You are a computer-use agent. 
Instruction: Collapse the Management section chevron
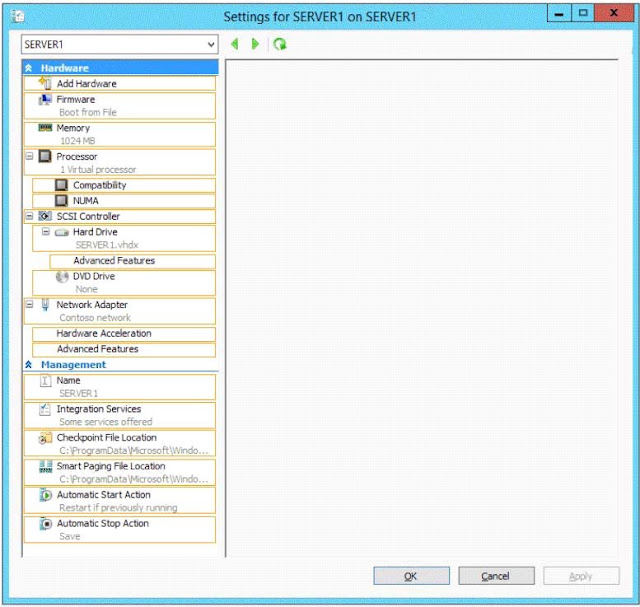tap(29, 365)
